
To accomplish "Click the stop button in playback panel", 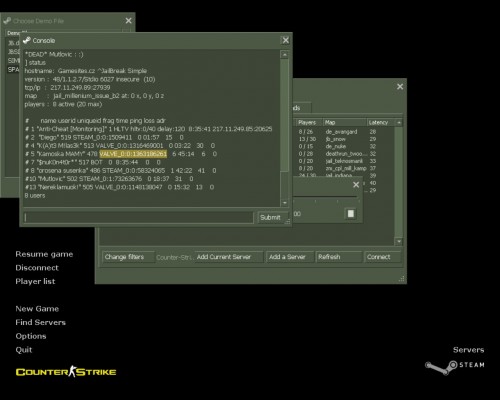I will coord(351,214).
